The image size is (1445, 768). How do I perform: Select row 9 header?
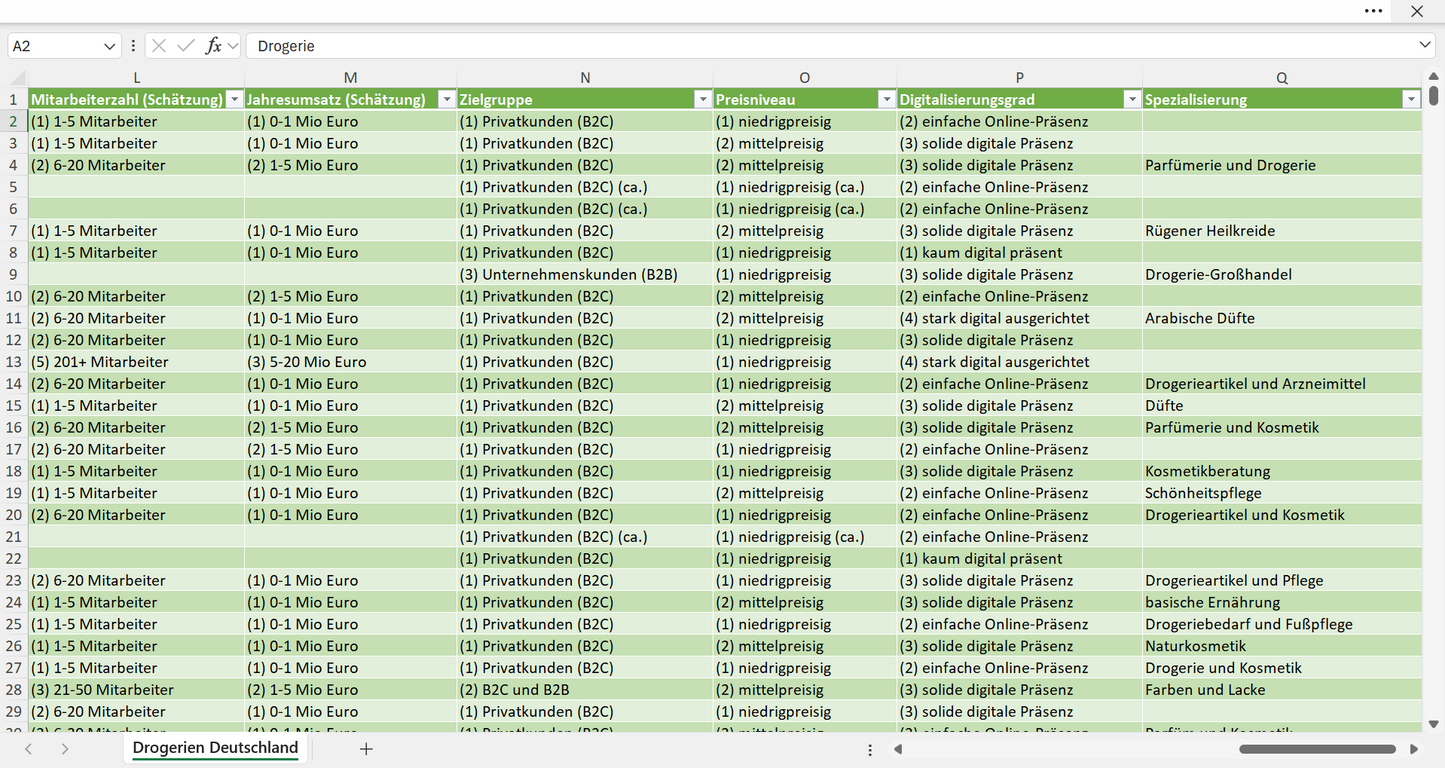[x=14, y=275]
